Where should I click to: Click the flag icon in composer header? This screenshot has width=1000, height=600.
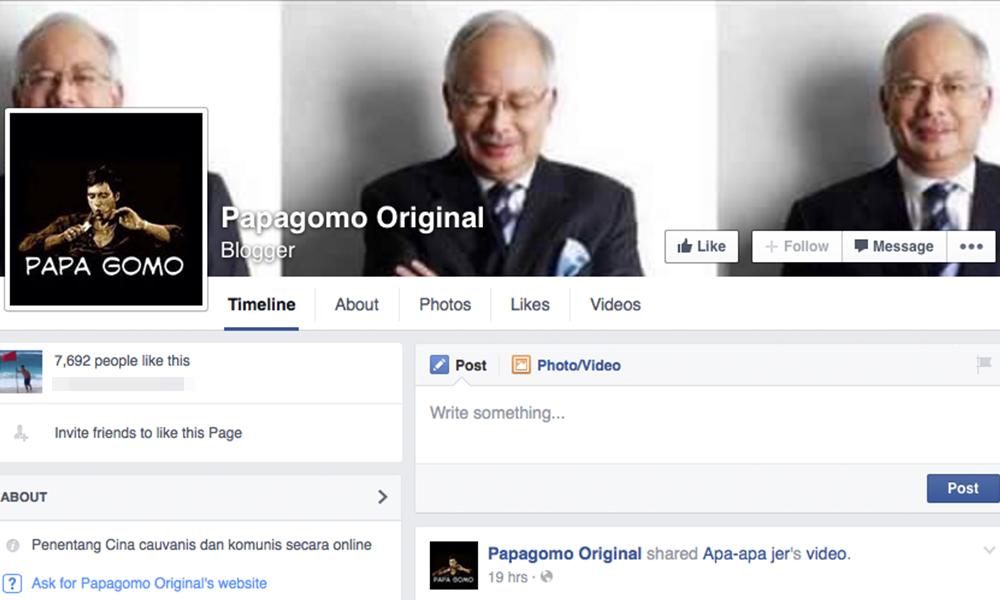(x=983, y=364)
